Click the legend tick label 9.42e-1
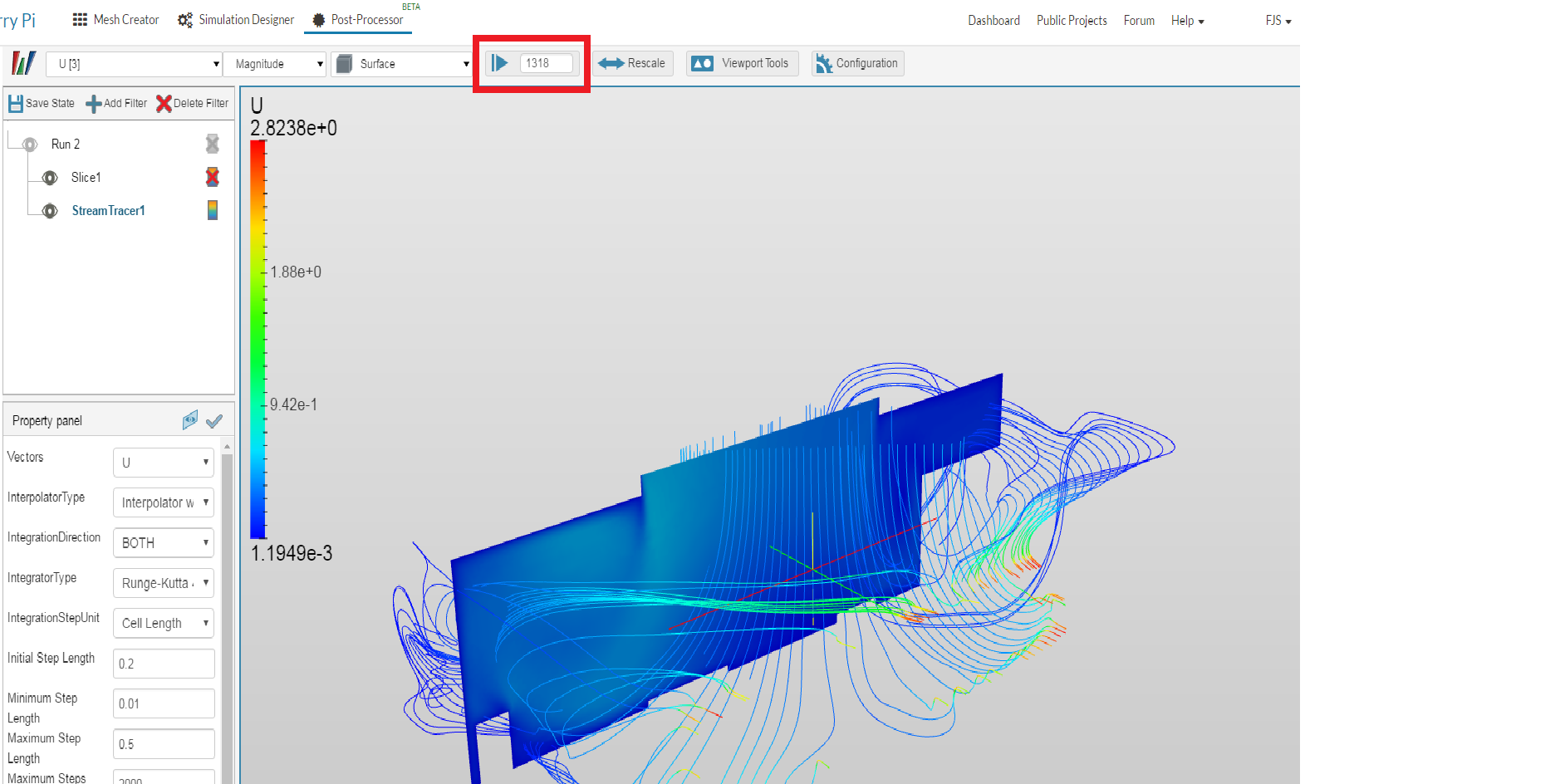This screenshot has width=1565, height=784. [293, 404]
